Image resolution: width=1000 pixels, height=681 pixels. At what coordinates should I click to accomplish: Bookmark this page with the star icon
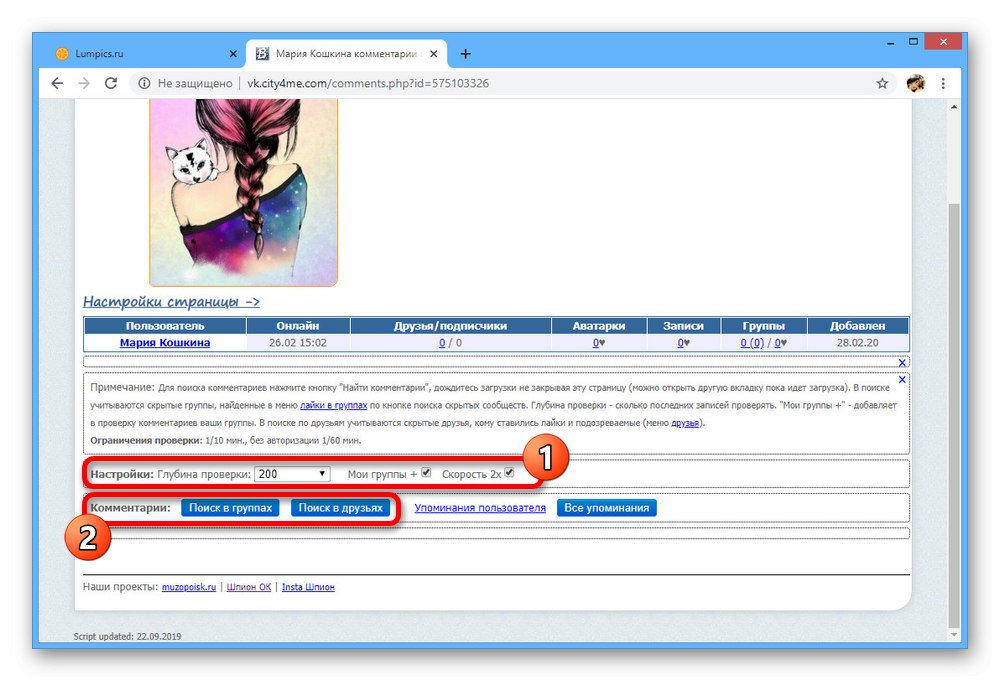(x=882, y=83)
